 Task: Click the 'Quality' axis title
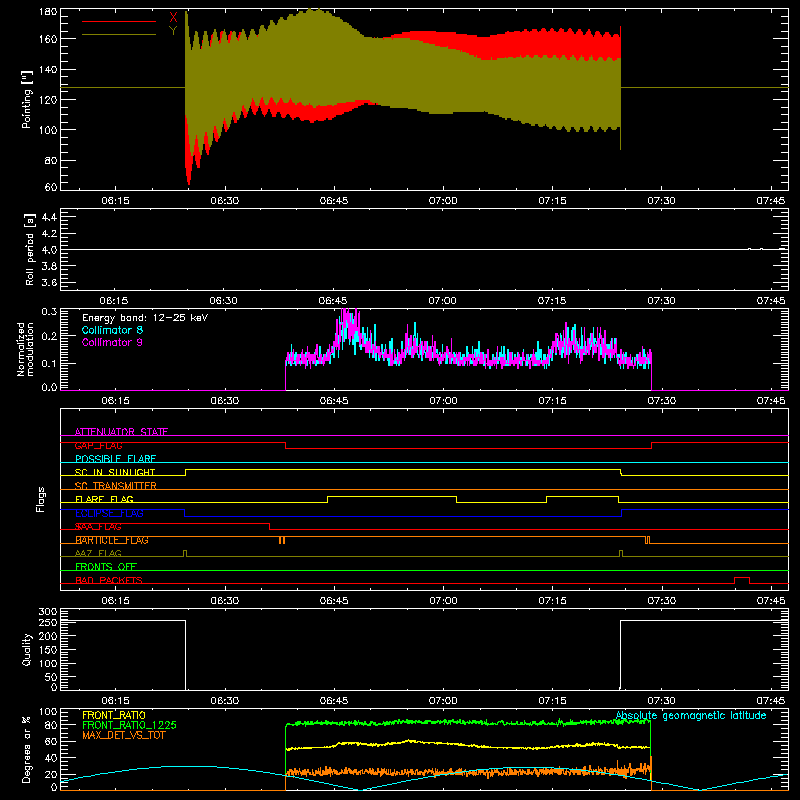[x=27, y=649]
